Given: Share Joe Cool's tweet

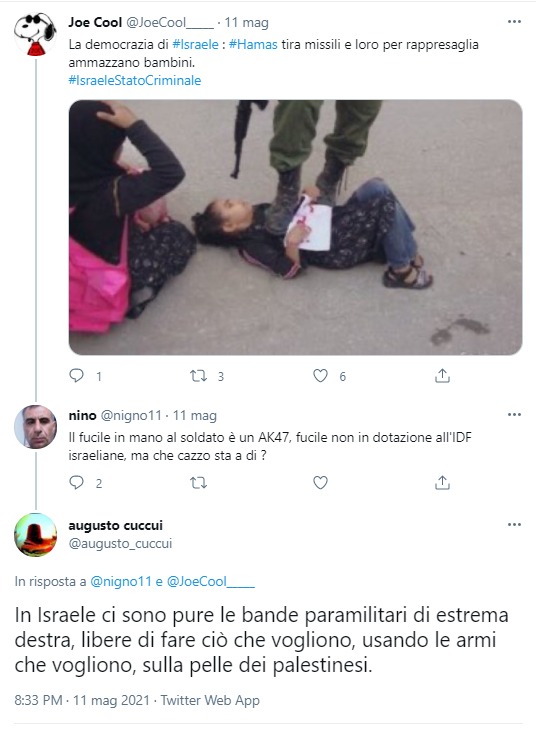Looking at the screenshot, I should (x=442, y=375).
